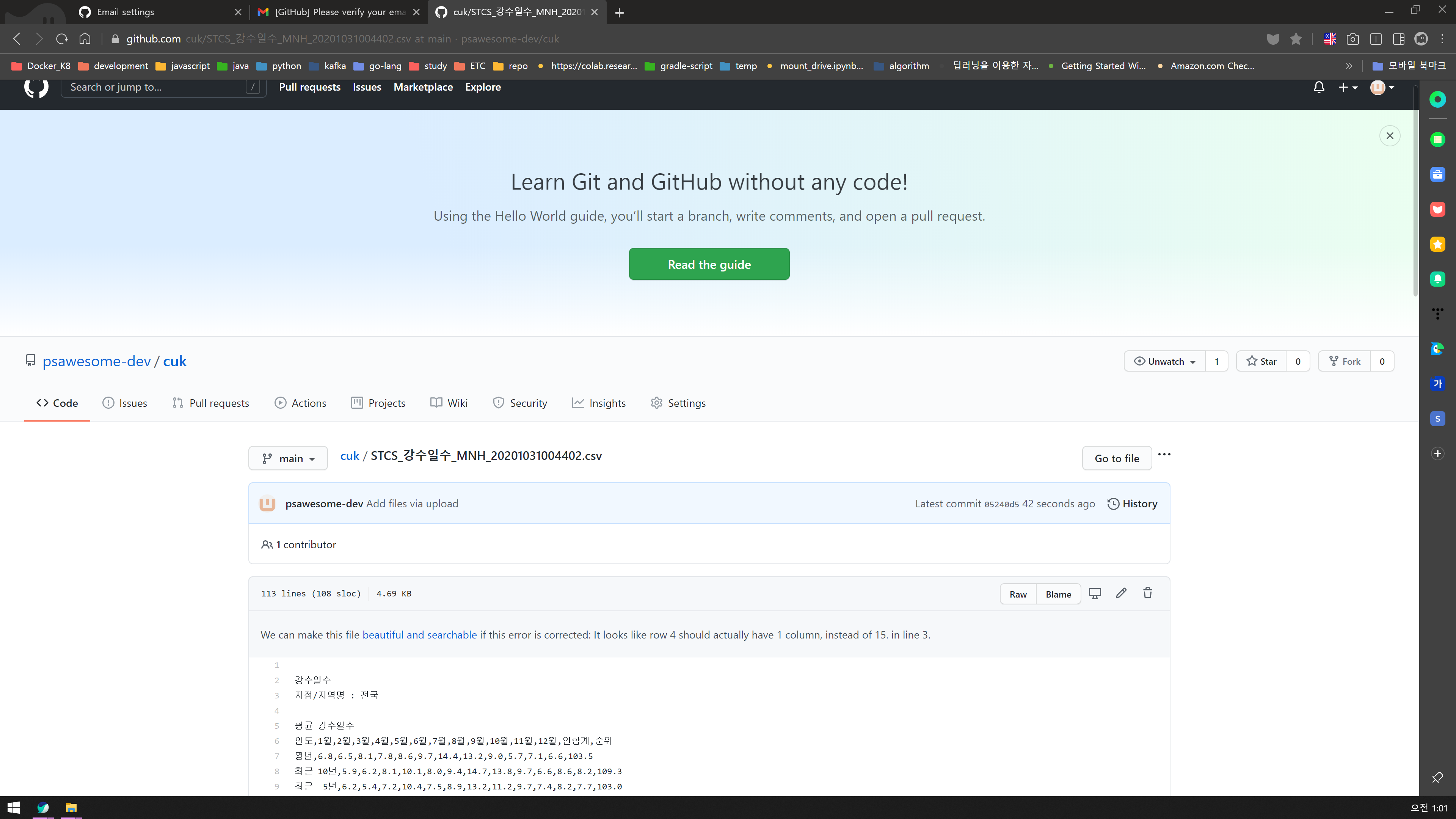Screen dimensions: 1456x819
Task: Open the three-dots file options menu
Action: (1164, 455)
